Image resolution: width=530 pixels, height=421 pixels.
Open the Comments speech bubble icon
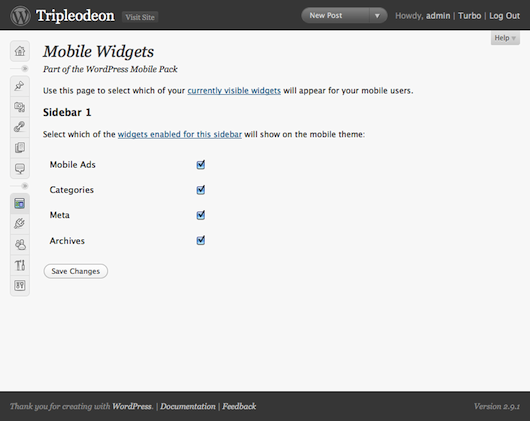[x=20, y=168]
